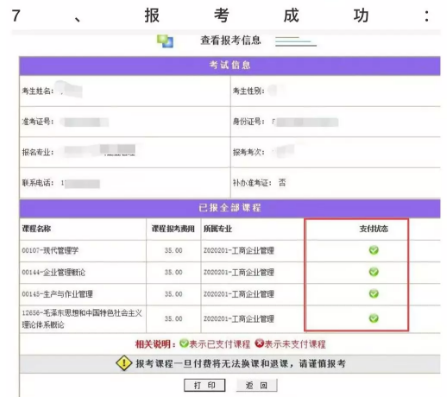The height and width of the screenshot is (397, 447).
Task: Click the 报考考次 label
Action: click(x=248, y=152)
